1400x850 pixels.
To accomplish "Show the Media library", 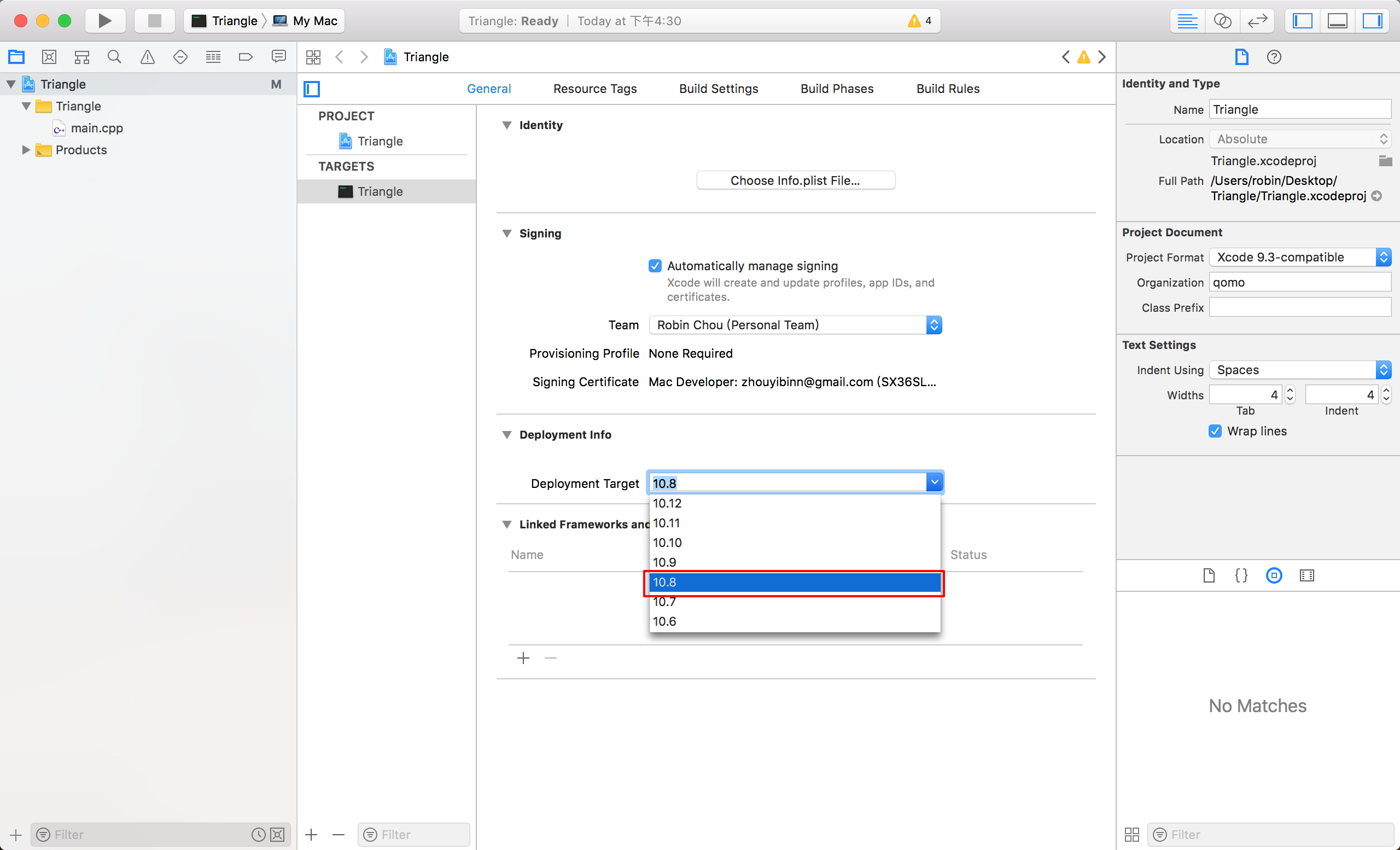I will click(x=1307, y=575).
